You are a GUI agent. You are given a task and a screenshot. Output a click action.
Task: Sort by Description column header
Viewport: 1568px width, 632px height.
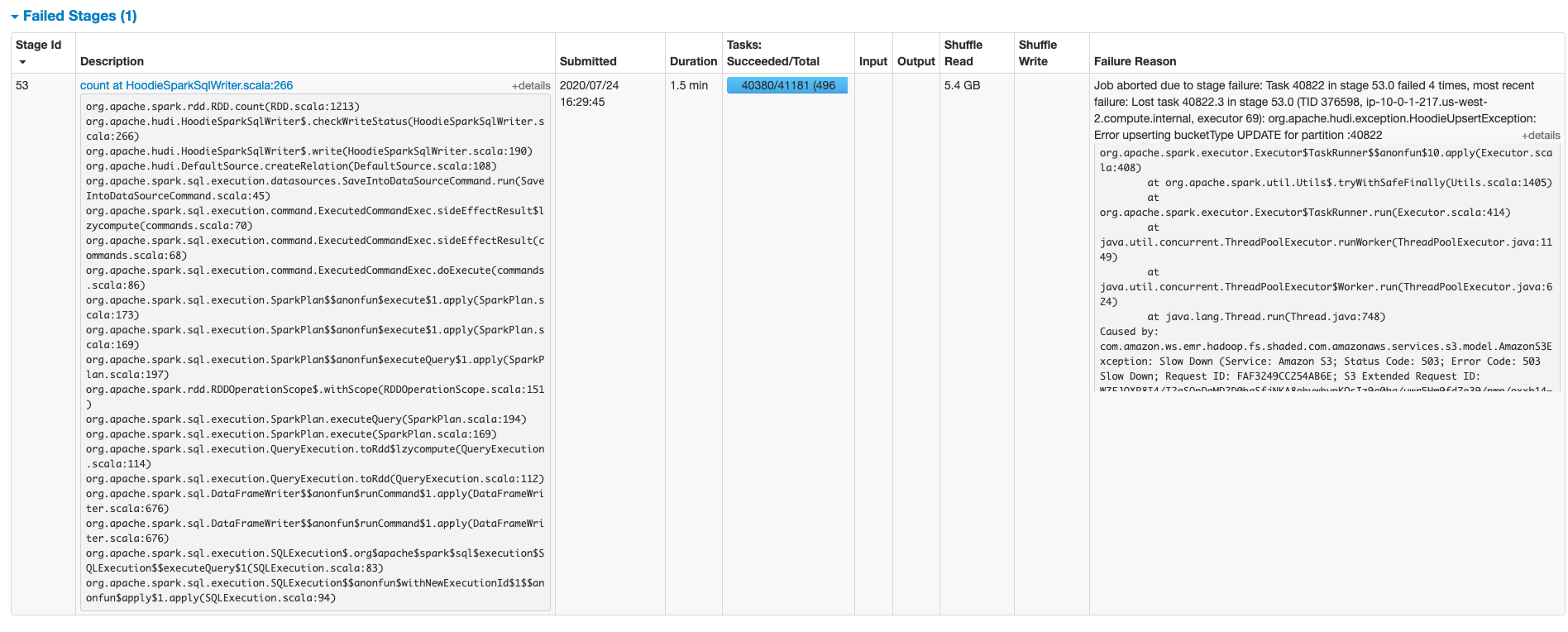coord(112,61)
